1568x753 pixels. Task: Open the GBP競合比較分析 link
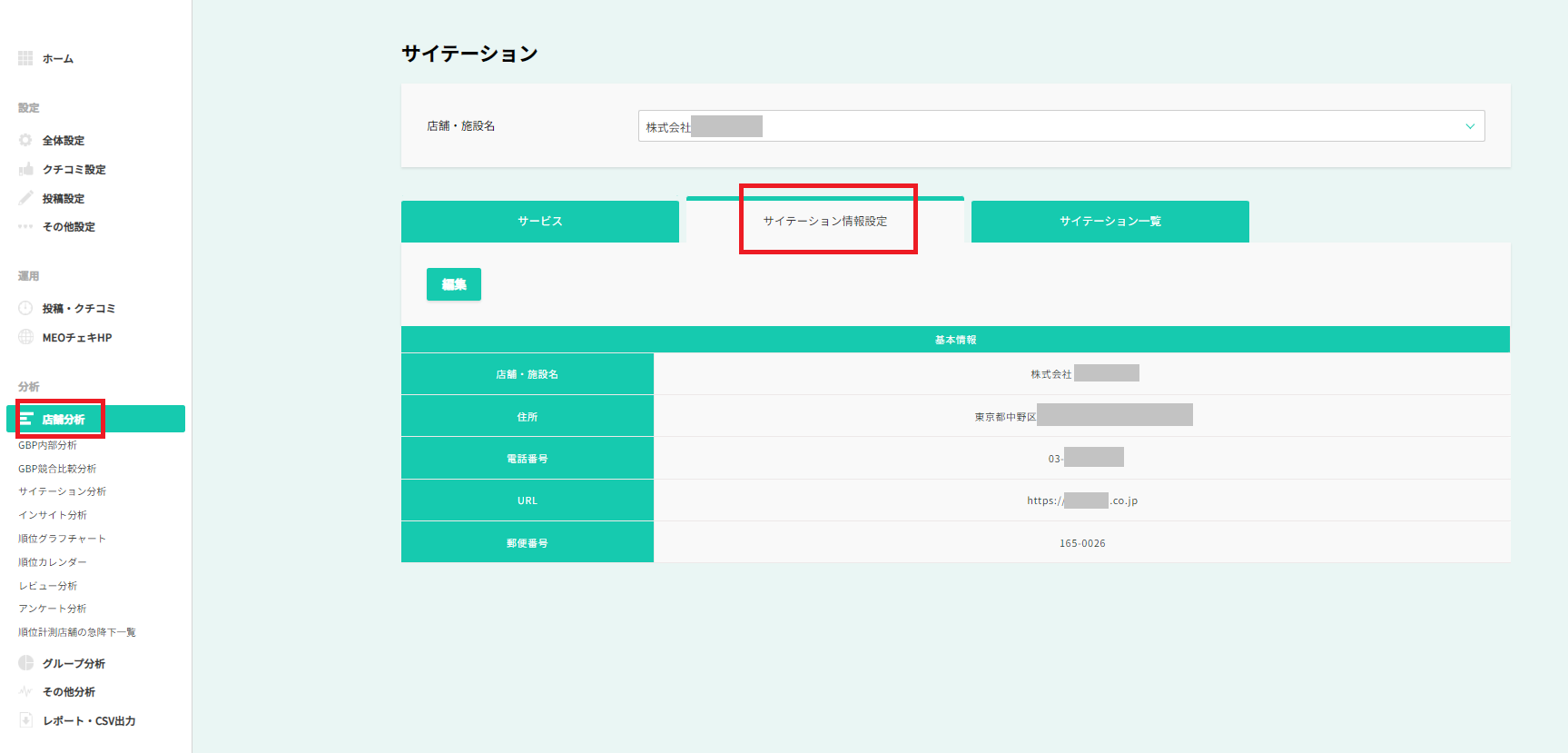point(57,469)
